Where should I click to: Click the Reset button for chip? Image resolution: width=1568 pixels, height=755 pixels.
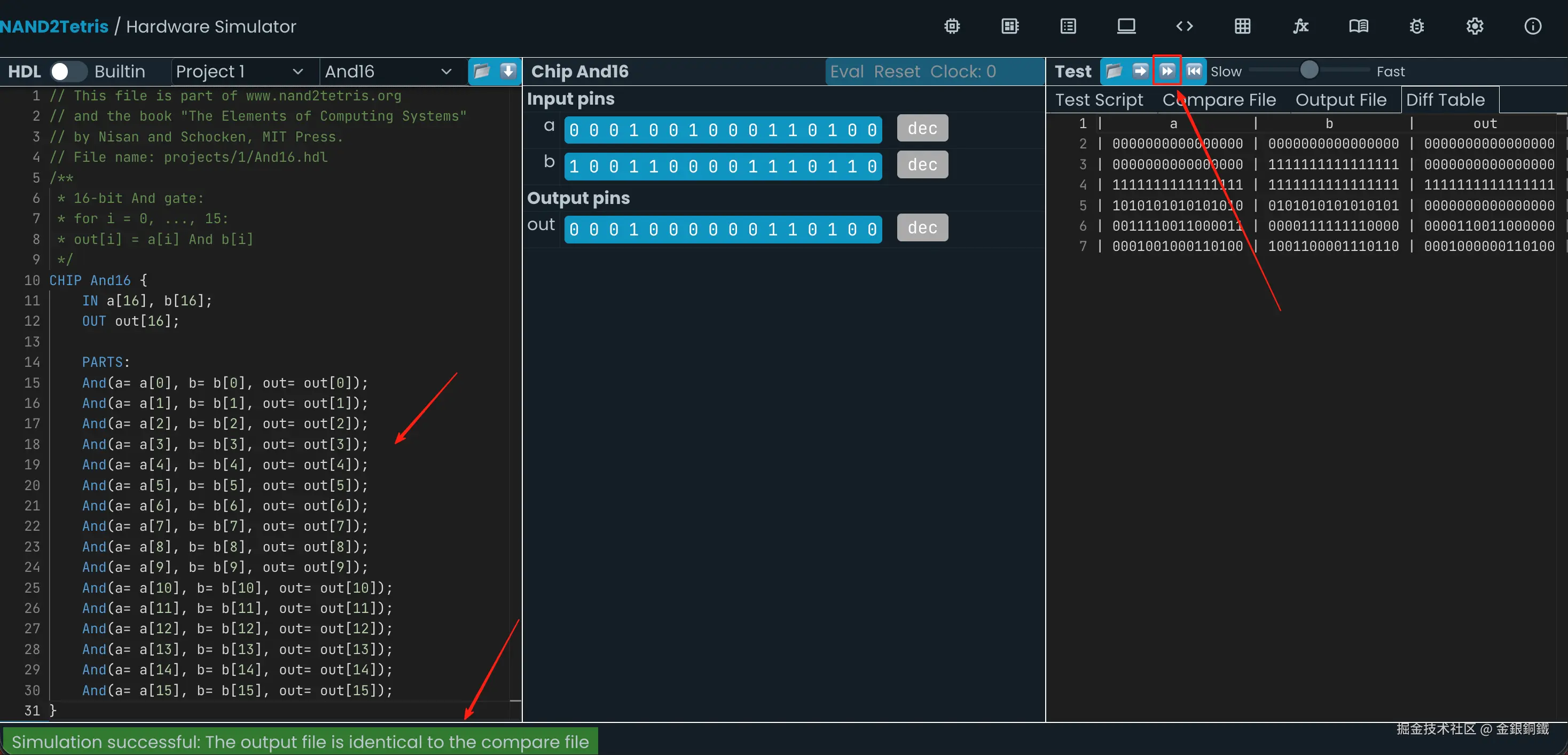pyautogui.click(x=897, y=72)
